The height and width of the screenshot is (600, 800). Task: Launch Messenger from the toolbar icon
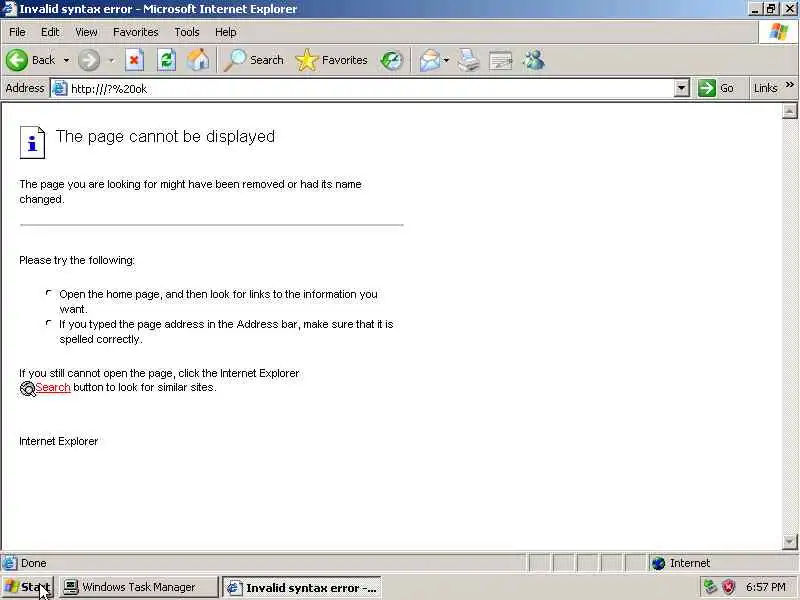pyautogui.click(x=534, y=60)
